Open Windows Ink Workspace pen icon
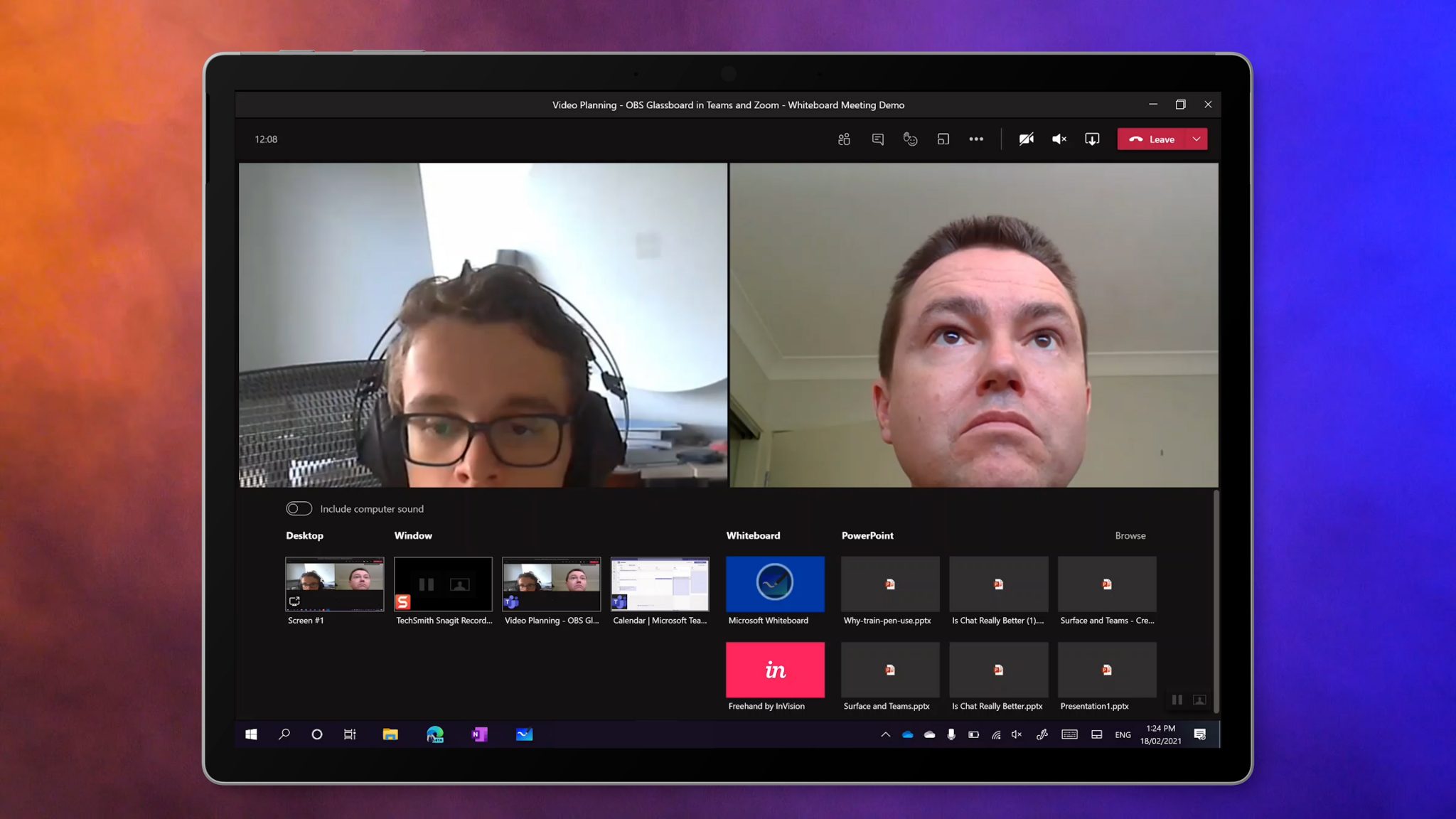Screen dimensions: 1456x819 pos(1042,734)
